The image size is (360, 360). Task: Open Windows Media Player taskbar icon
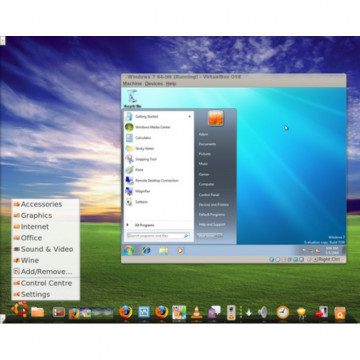pos(180,250)
